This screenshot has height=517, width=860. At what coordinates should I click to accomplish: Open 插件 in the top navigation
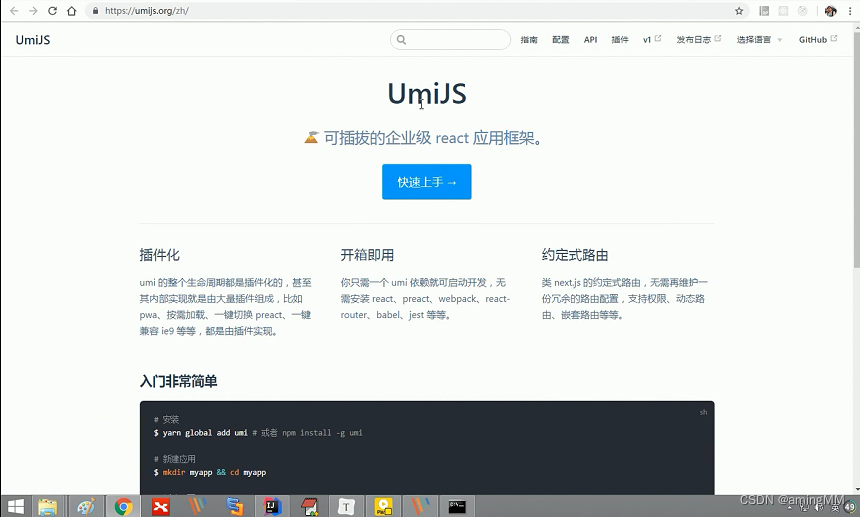pos(620,39)
